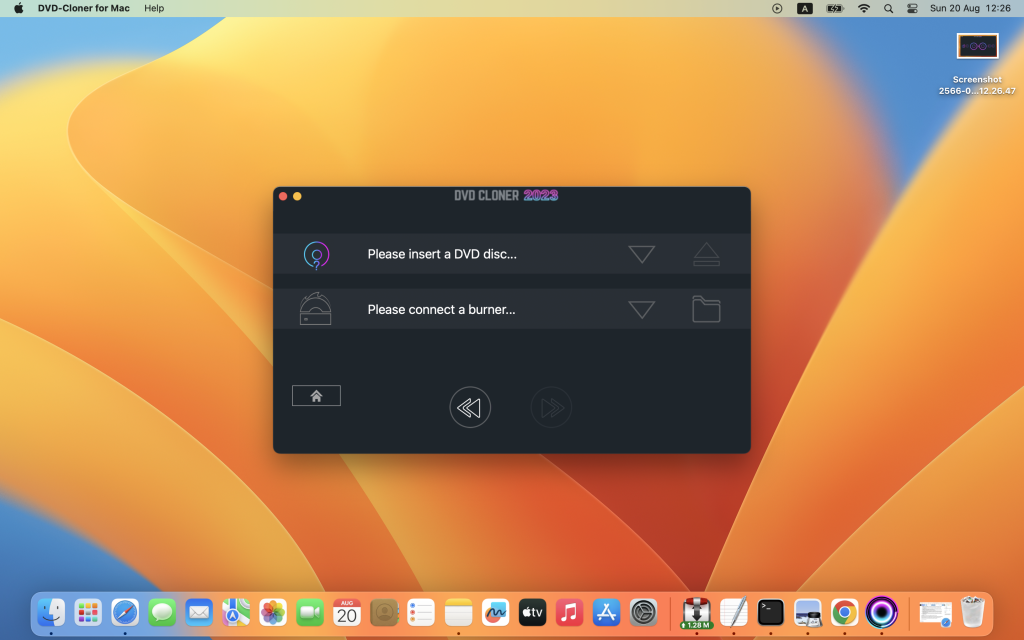The width and height of the screenshot is (1024, 640).
Task: Open the Screenshot file on desktop
Action: coord(977,64)
